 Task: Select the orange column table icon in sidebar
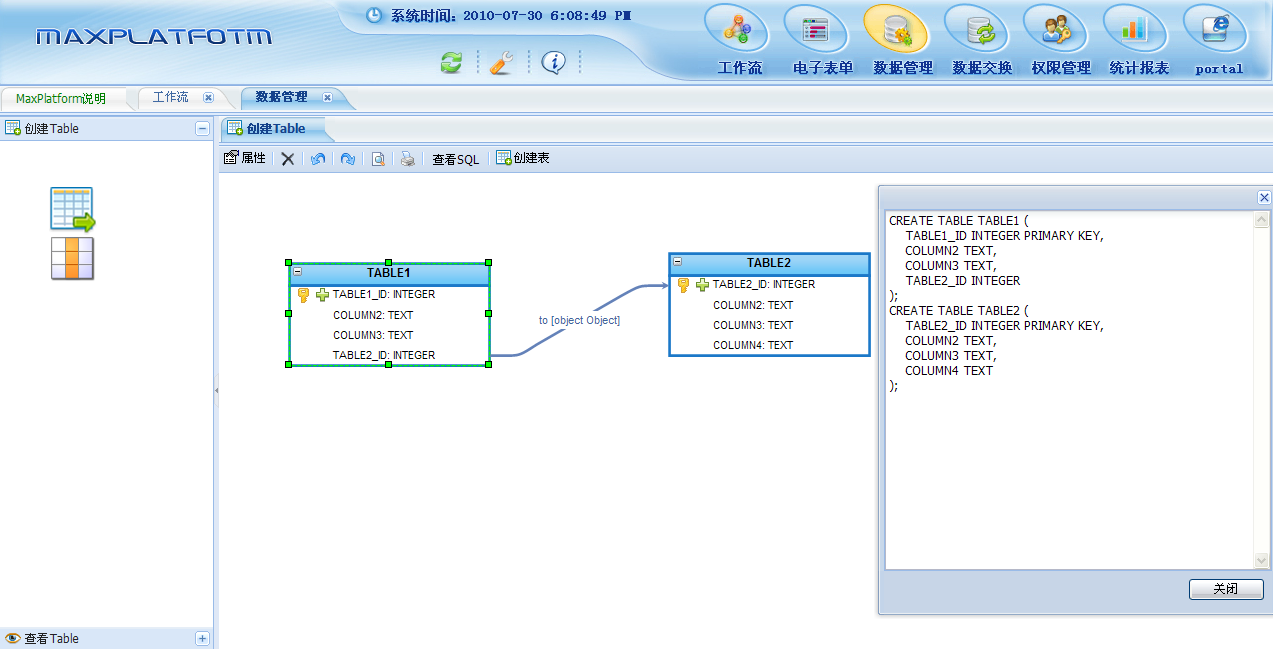point(72,258)
